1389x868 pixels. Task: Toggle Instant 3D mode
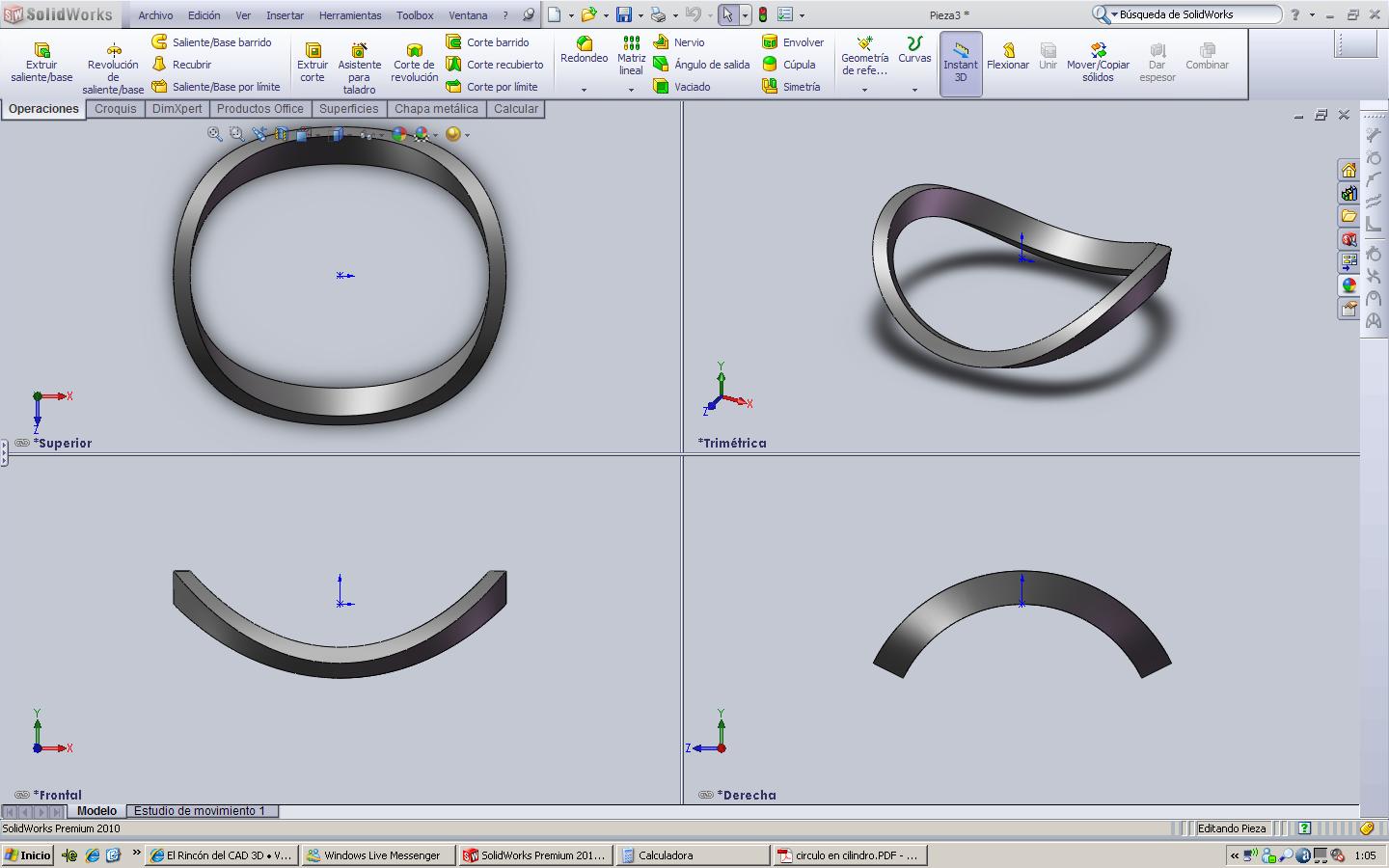click(x=961, y=64)
